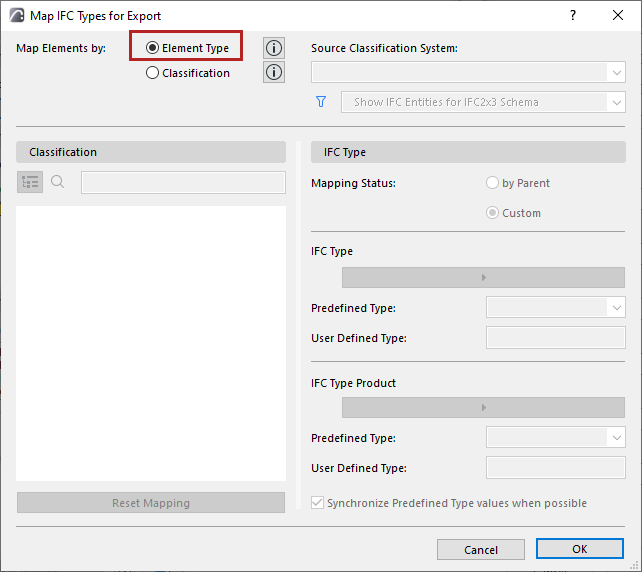642x572 pixels.
Task: Expand Show IFC Entities schema dropdown
Action: pyautogui.click(x=483, y=102)
